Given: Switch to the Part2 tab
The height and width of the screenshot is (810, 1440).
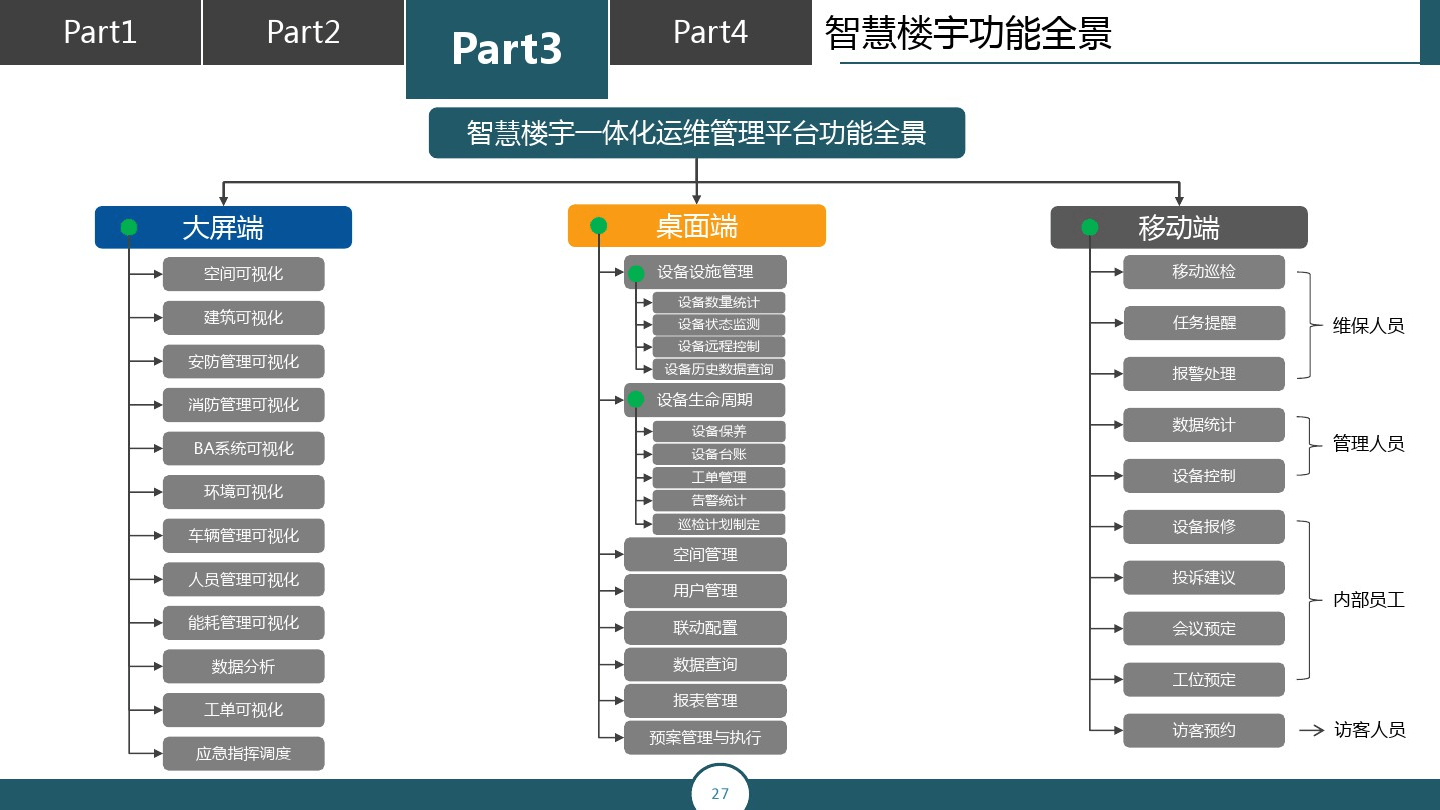Looking at the screenshot, I should 303,32.
